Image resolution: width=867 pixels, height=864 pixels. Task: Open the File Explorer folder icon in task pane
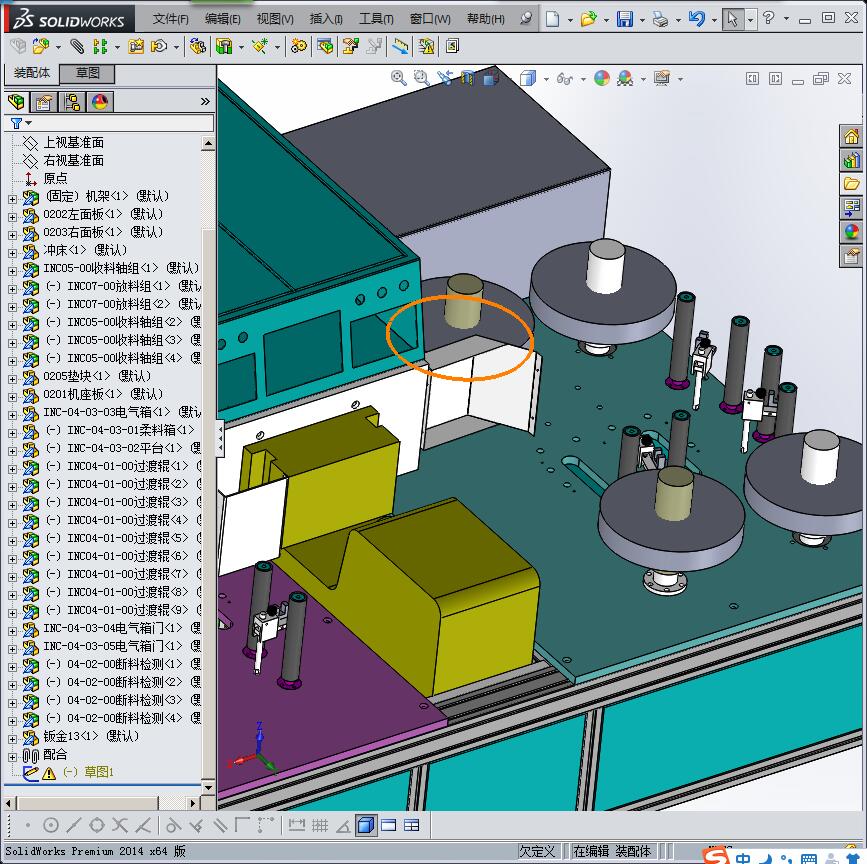pyautogui.click(x=851, y=184)
